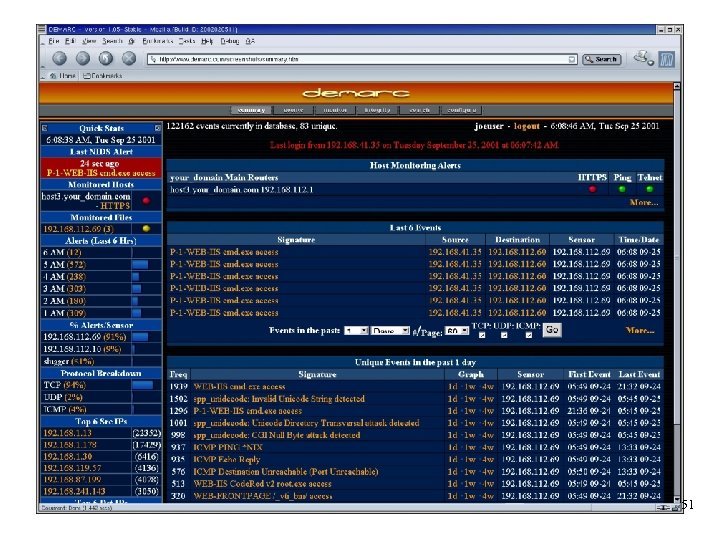
Task: Click the green Telnet indicator for host3
Action: point(649,189)
